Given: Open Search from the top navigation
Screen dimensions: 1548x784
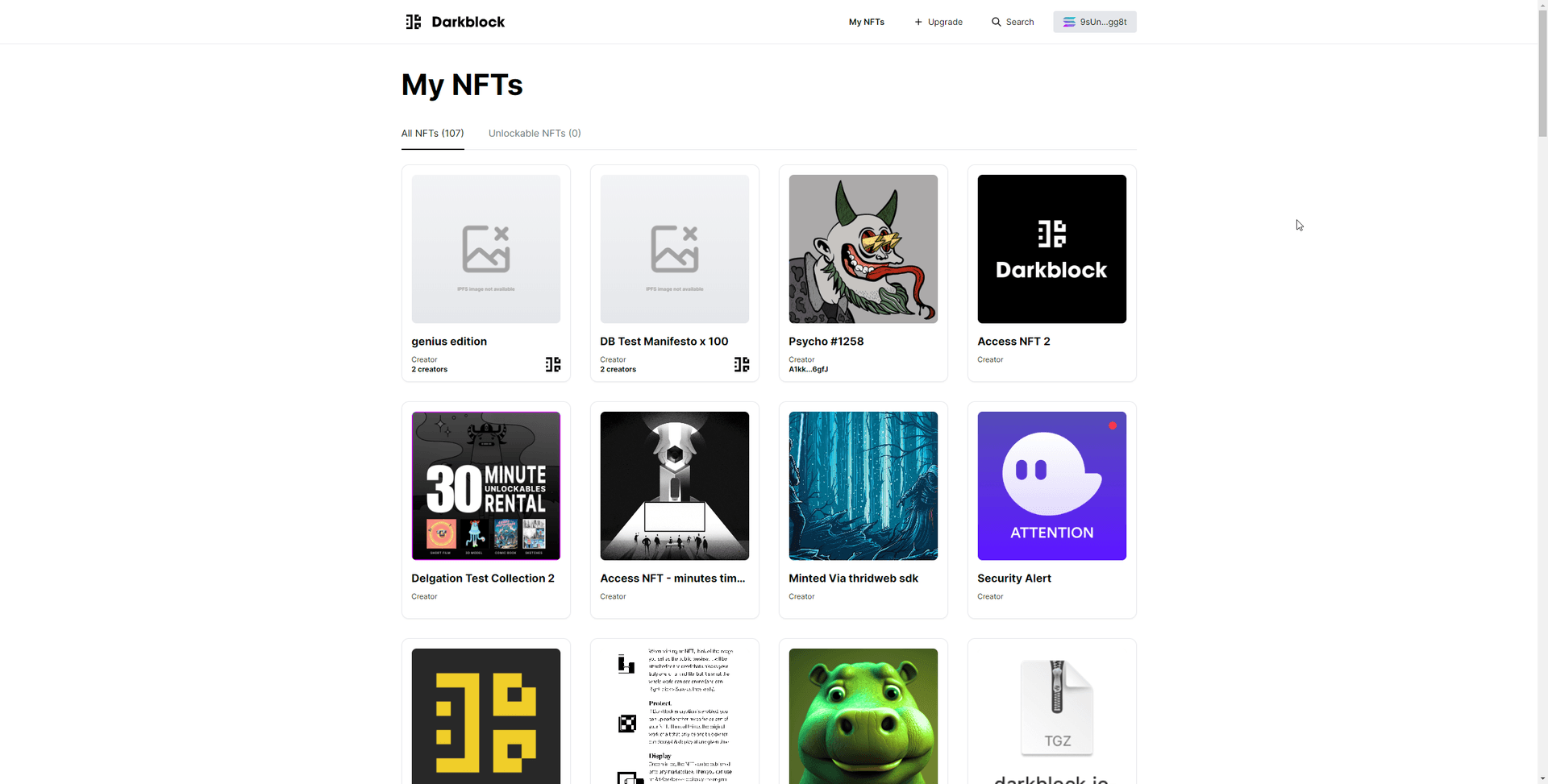Looking at the screenshot, I should (x=1013, y=22).
